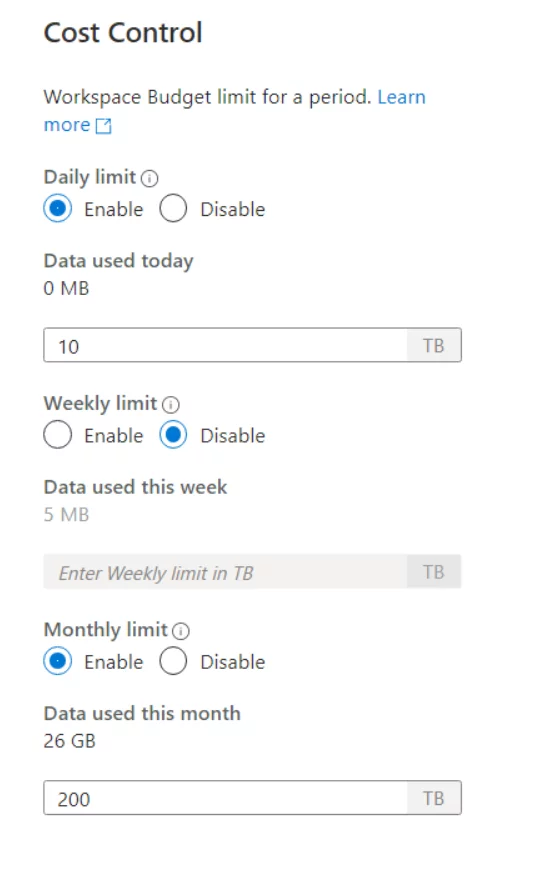The image size is (541, 889).
Task: Focus the monthly limit field showing 200
Action: (x=226, y=798)
